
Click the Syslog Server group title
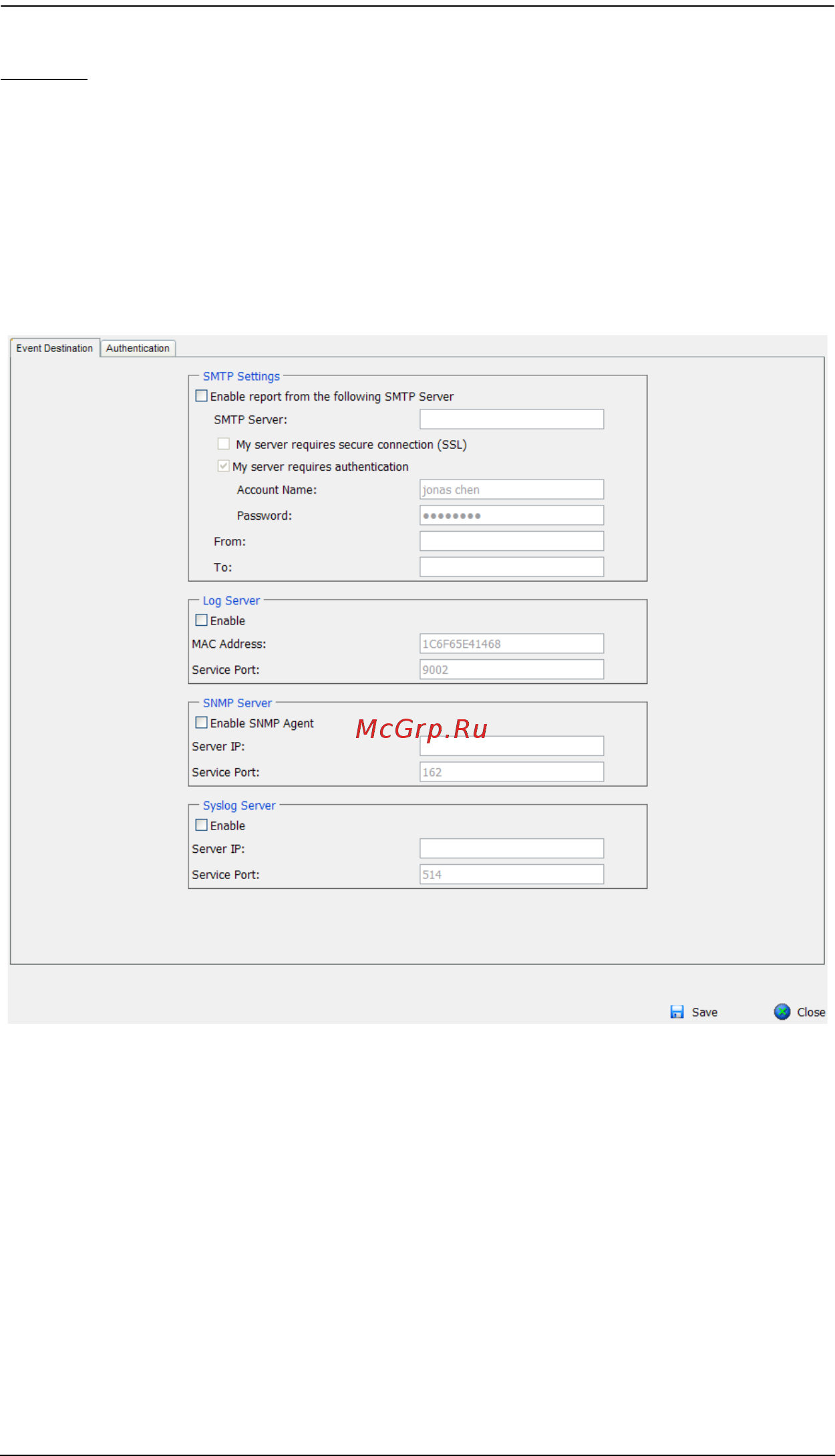click(x=239, y=806)
